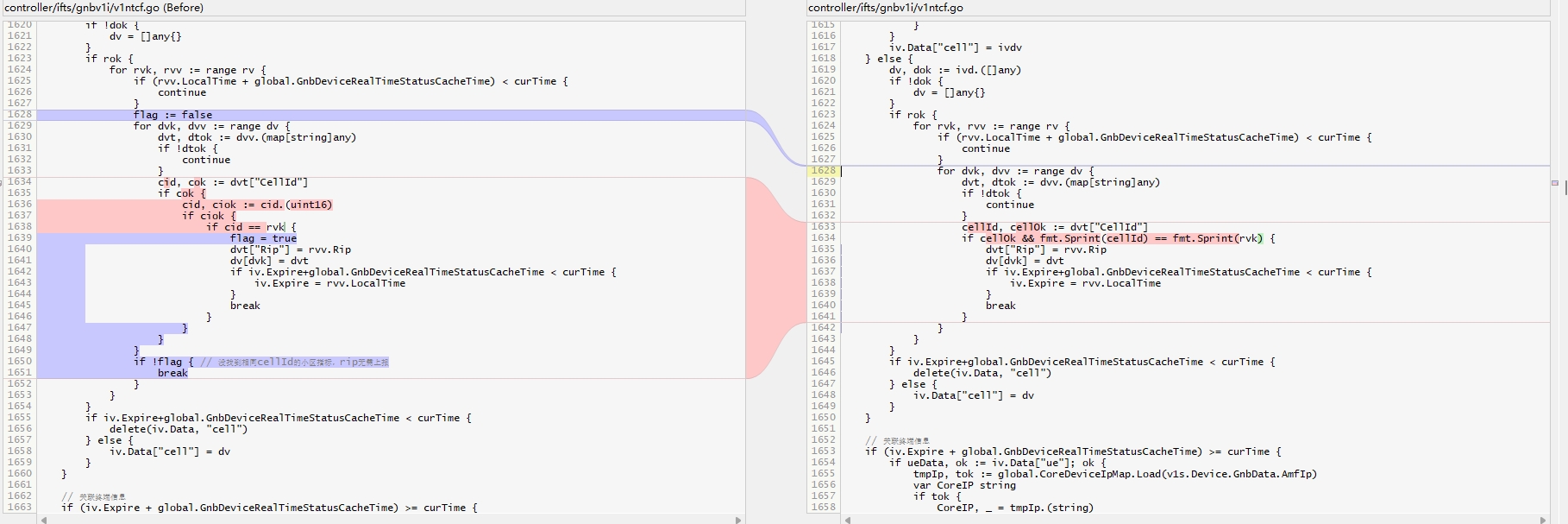
Task: Select the right pane 'v1ntcf.go' title
Action: (885, 8)
